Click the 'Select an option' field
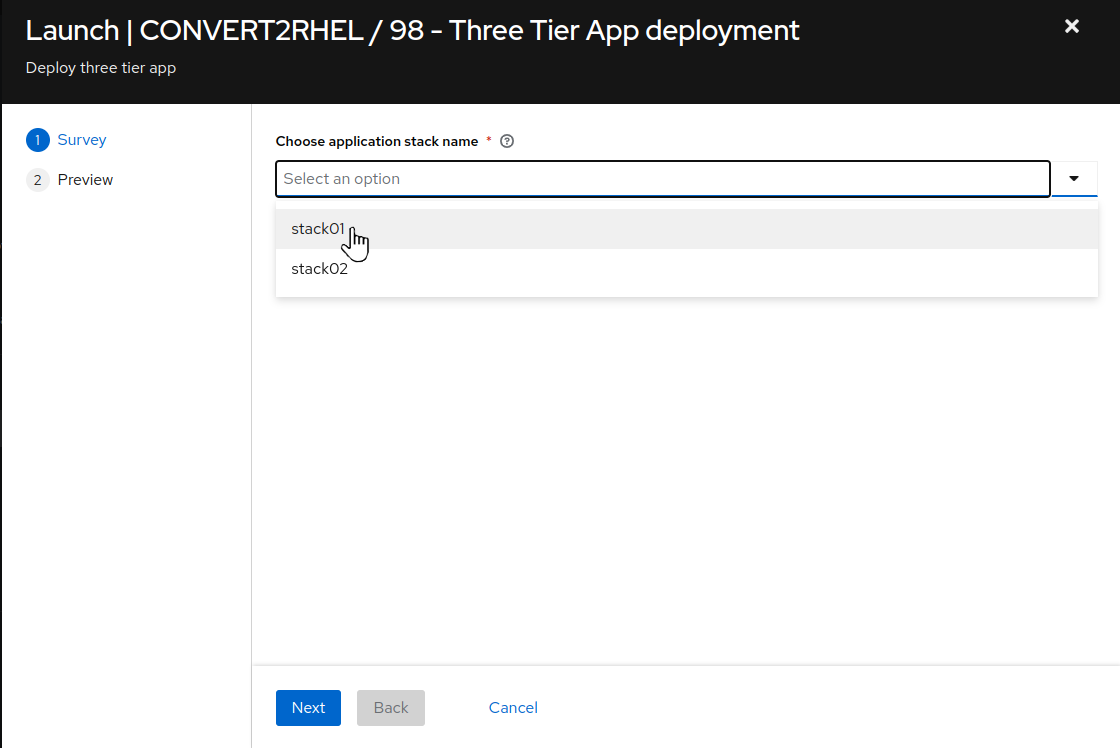 tap(663, 179)
